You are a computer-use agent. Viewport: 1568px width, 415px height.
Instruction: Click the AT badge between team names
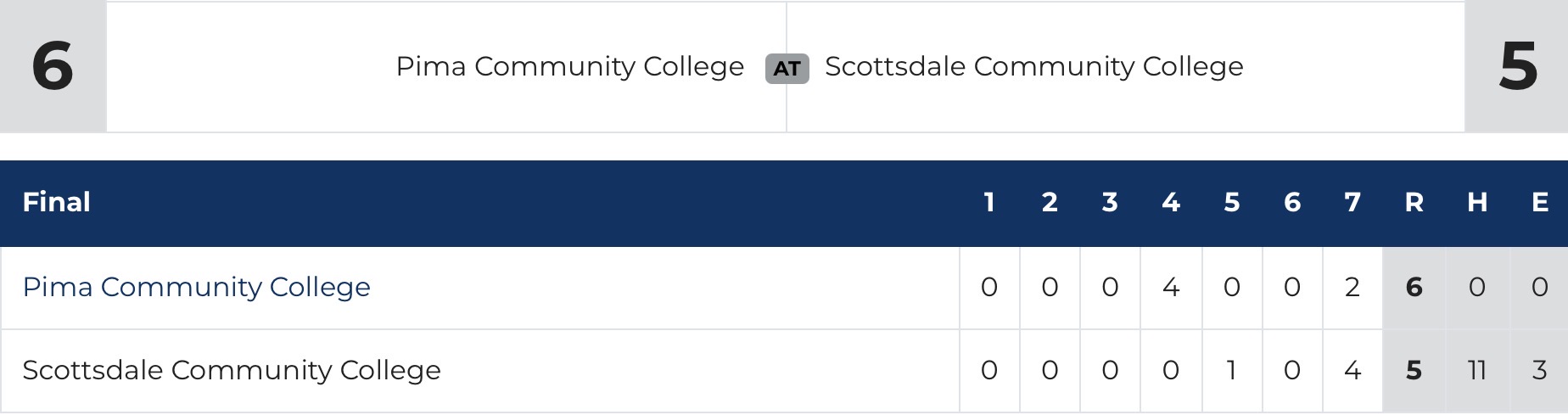(787, 69)
